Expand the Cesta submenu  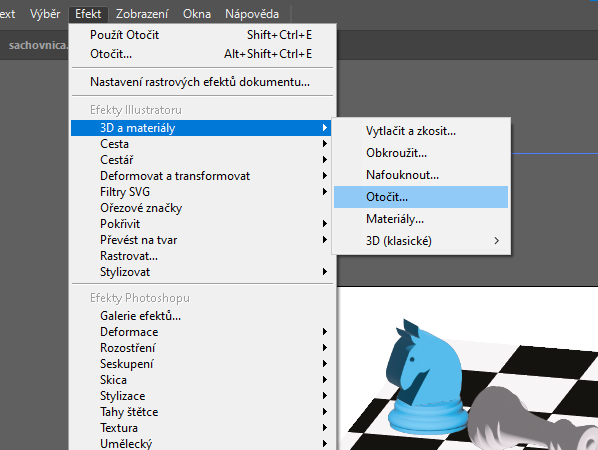click(x=201, y=144)
